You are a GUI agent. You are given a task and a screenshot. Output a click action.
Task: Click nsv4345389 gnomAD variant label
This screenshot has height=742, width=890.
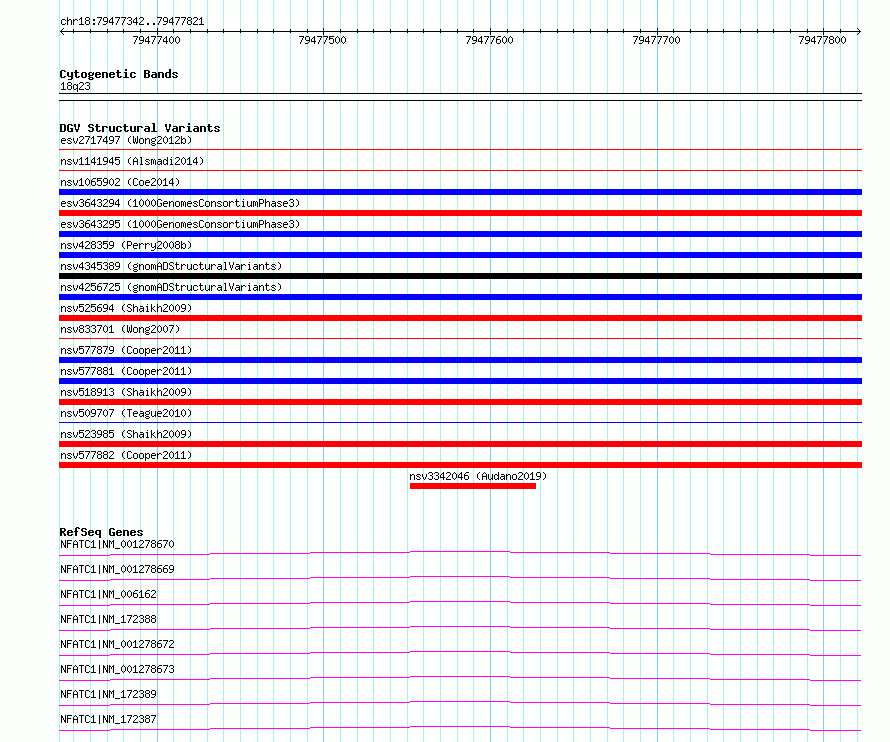click(x=171, y=266)
